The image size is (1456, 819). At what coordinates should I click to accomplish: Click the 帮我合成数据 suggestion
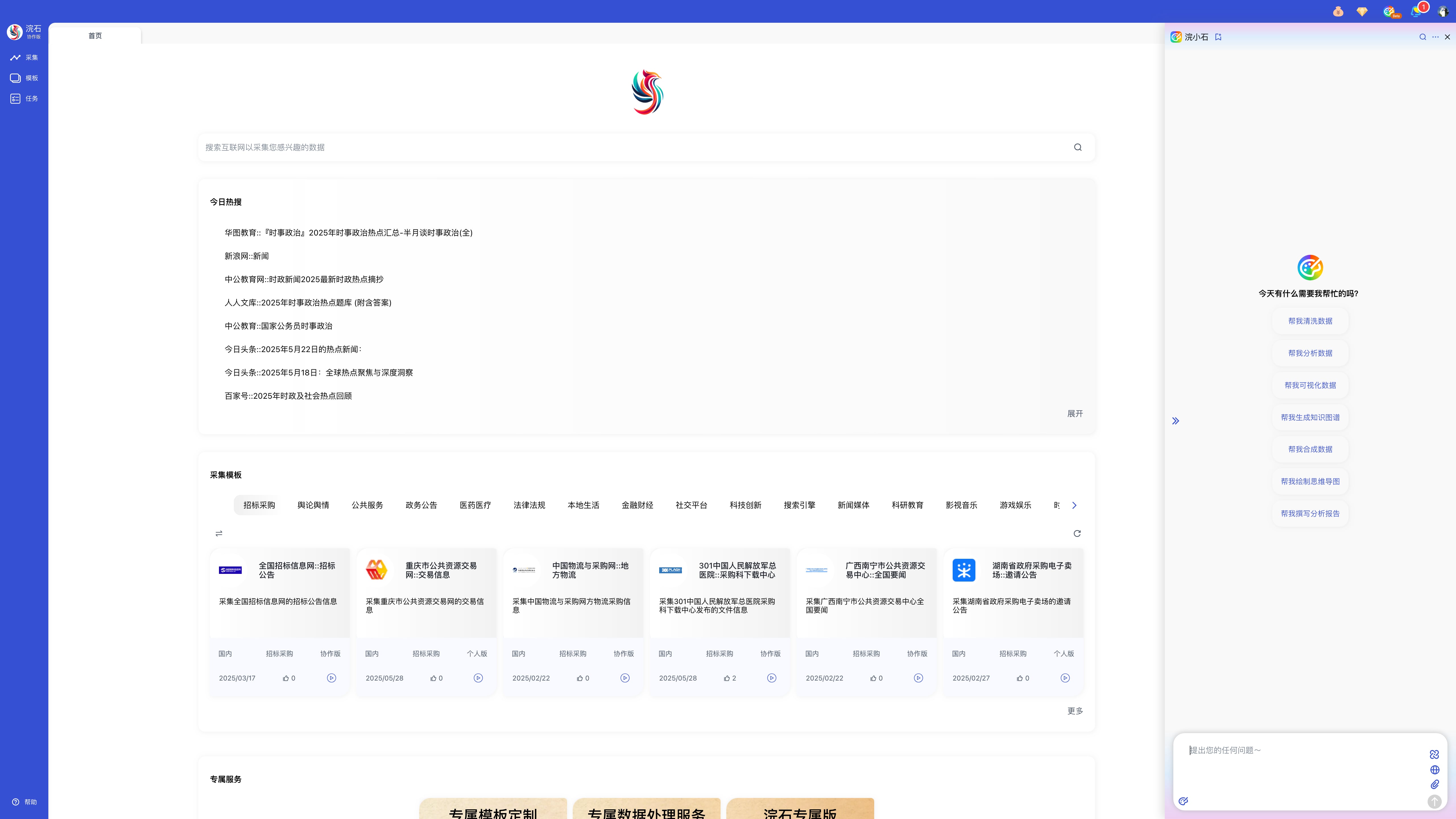point(1310,449)
